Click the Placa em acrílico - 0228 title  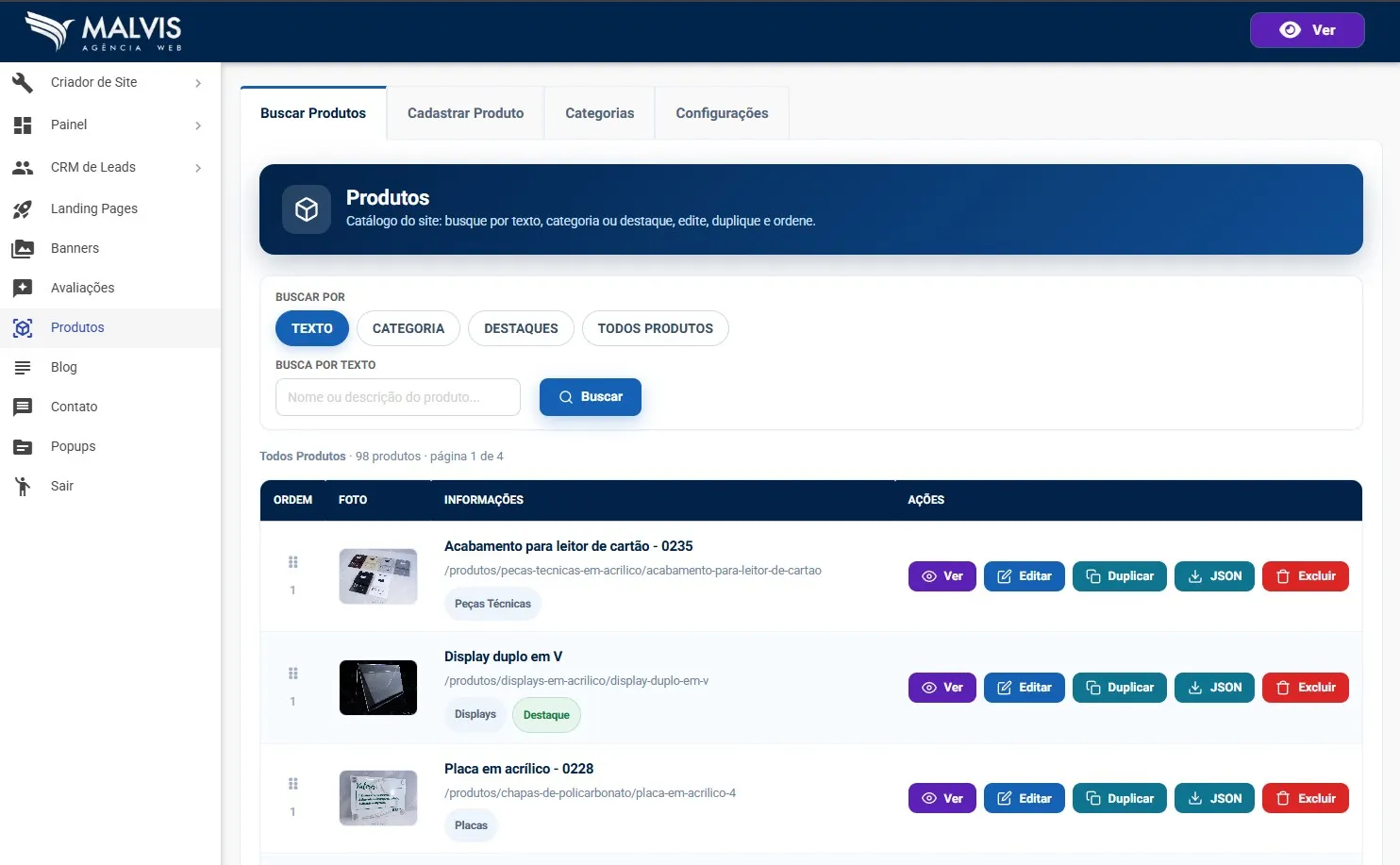[519, 769]
